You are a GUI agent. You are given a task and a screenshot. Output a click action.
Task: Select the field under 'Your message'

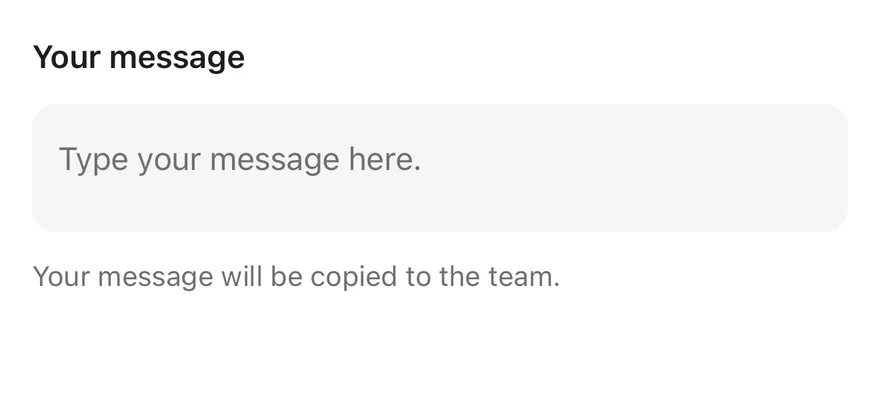(x=439, y=168)
